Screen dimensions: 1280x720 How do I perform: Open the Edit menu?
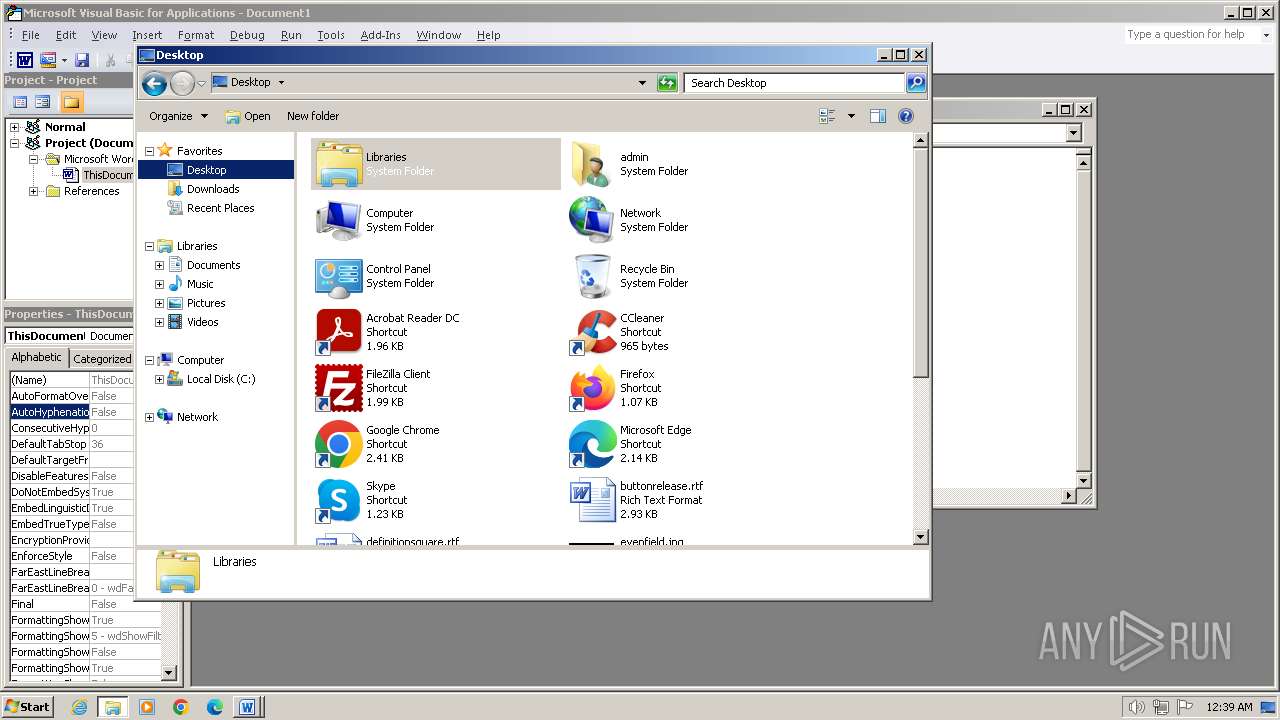(x=66, y=35)
